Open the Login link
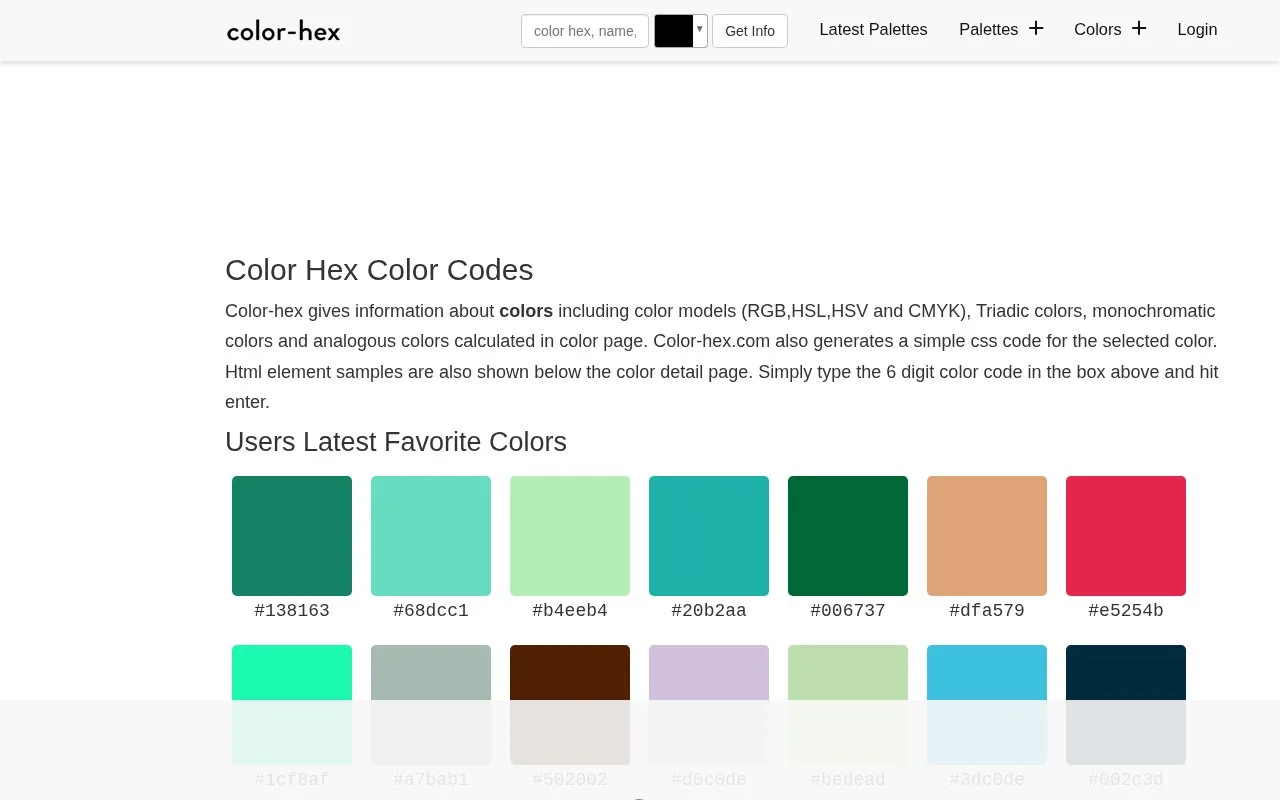 (x=1197, y=30)
